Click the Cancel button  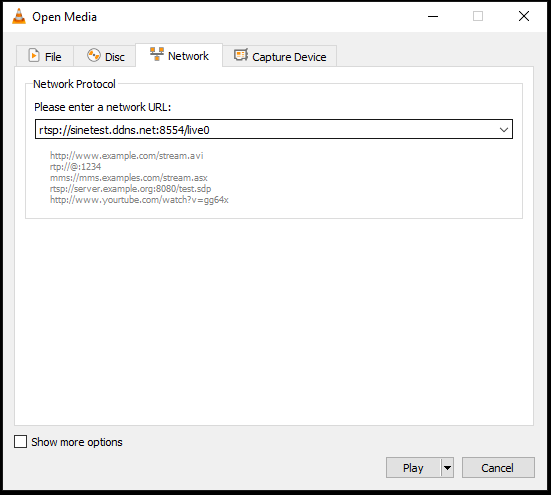[x=498, y=468]
